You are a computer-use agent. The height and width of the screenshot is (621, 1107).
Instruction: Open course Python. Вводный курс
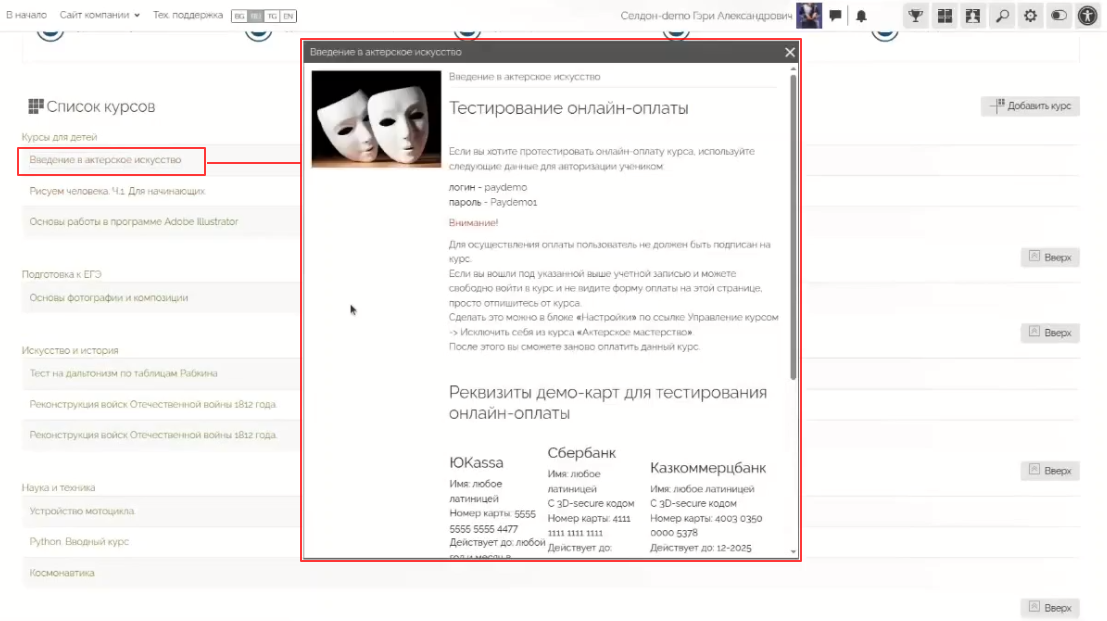79,542
